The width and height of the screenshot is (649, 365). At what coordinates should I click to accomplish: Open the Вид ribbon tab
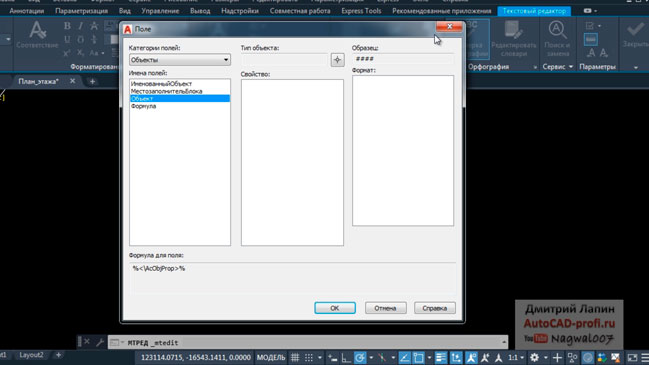pyautogui.click(x=125, y=11)
